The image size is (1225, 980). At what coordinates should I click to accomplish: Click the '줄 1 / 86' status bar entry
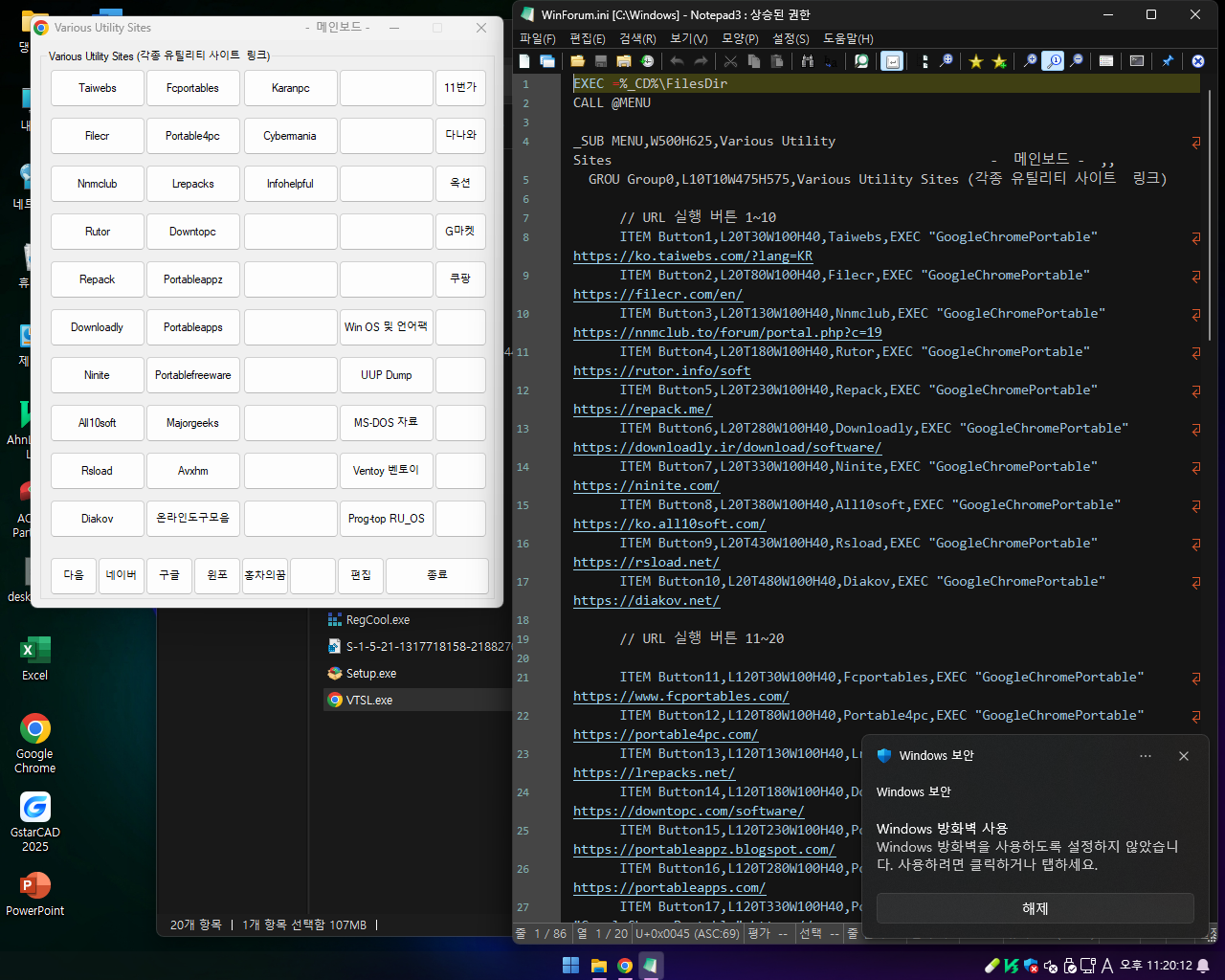point(542,934)
